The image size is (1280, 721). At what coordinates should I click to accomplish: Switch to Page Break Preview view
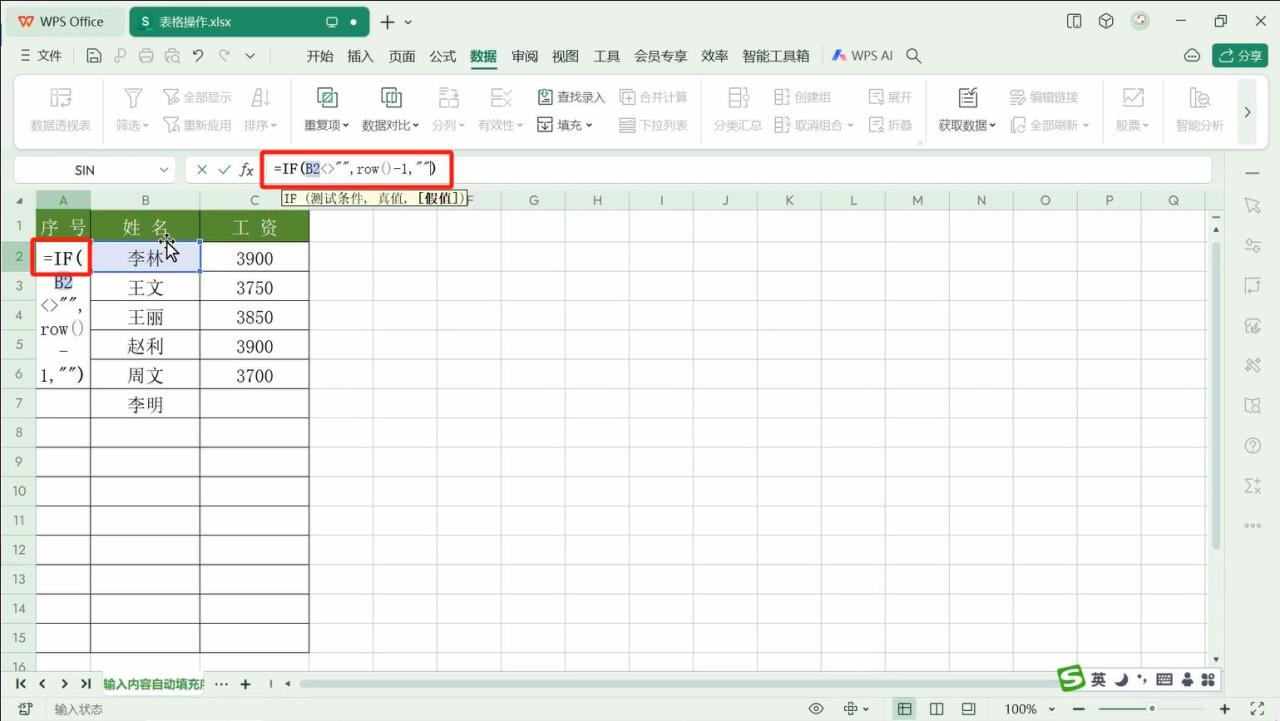pyautogui.click(x=969, y=709)
